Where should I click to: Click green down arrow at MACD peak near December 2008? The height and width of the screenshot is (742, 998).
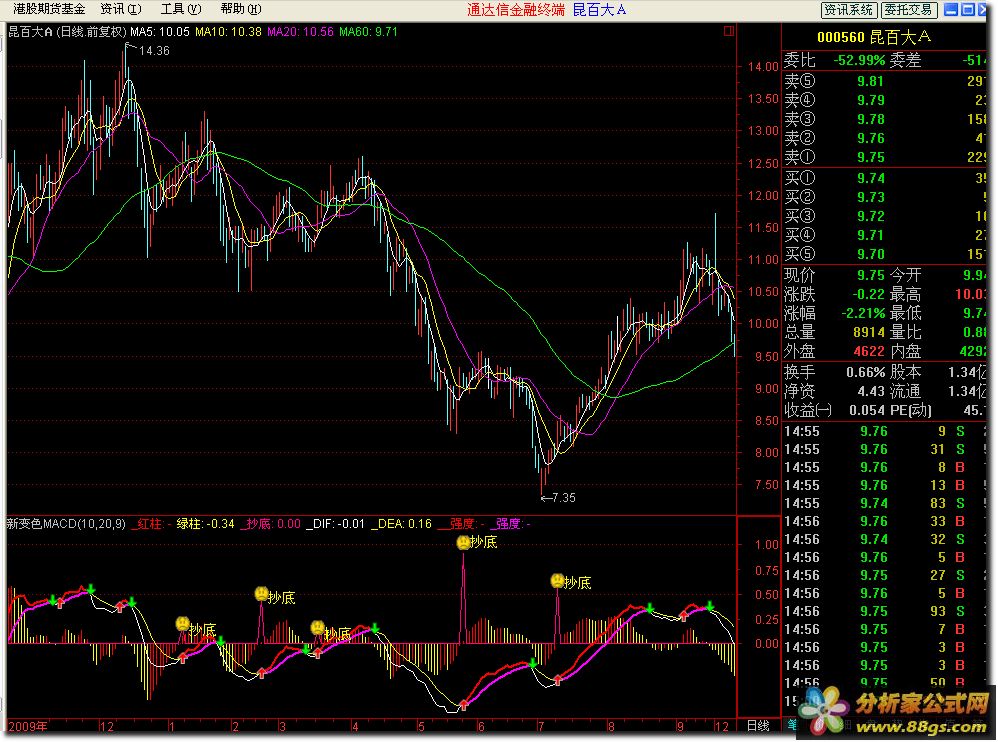[90, 588]
